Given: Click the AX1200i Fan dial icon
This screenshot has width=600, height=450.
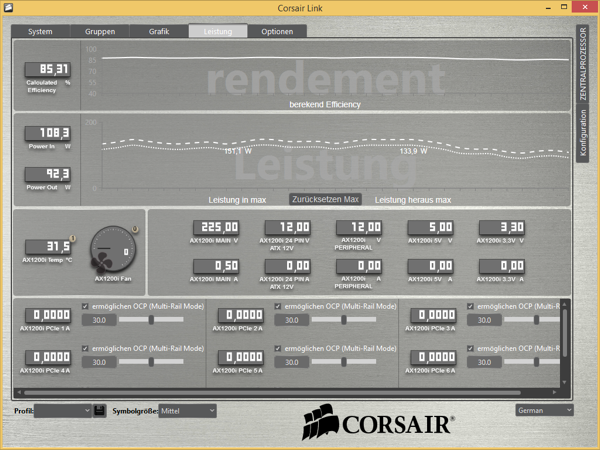Looking at the screenshot, I should click(113, 249).
